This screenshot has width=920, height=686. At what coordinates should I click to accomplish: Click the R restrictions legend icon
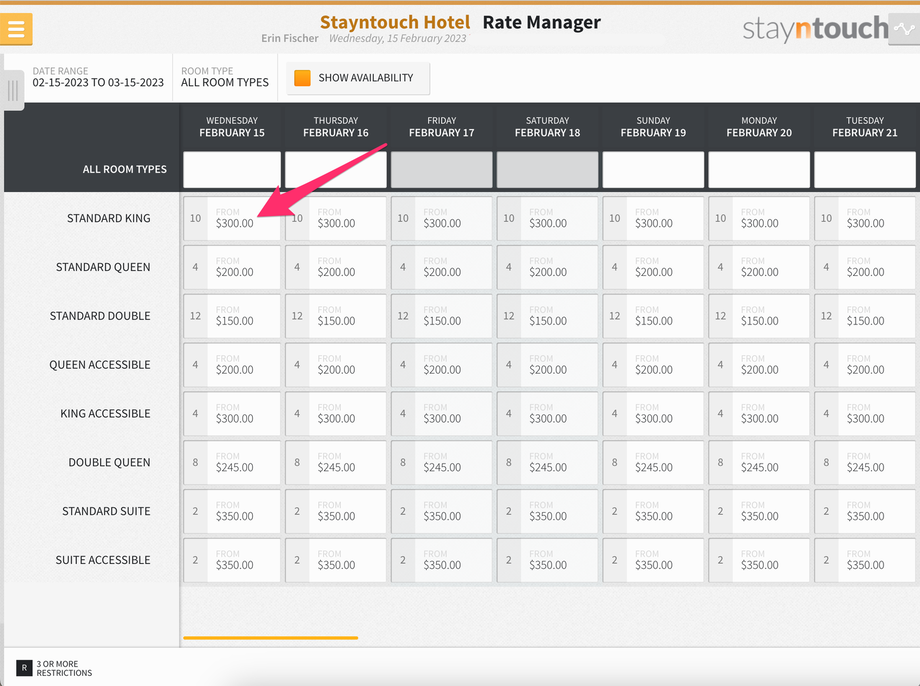click(x=24, y=668)
